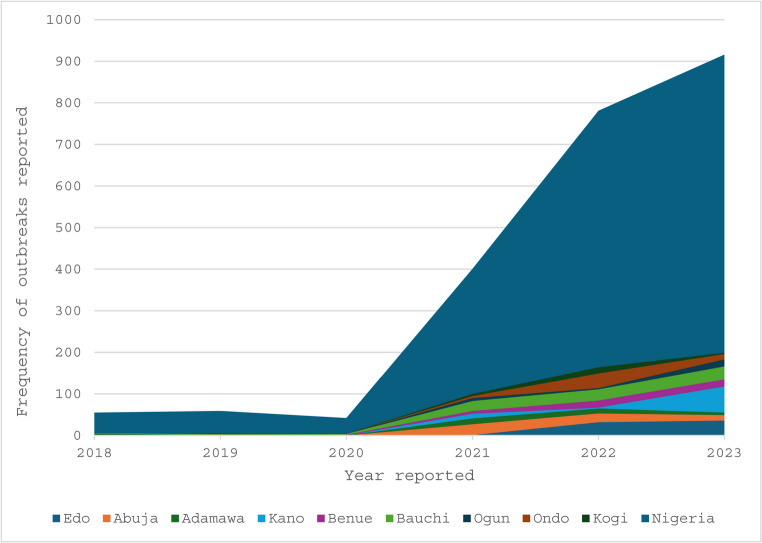Image resolution: width=762 pixels, height=543 pixels.
Task: Select the 1000 y-axis value label
Action: 65,20
